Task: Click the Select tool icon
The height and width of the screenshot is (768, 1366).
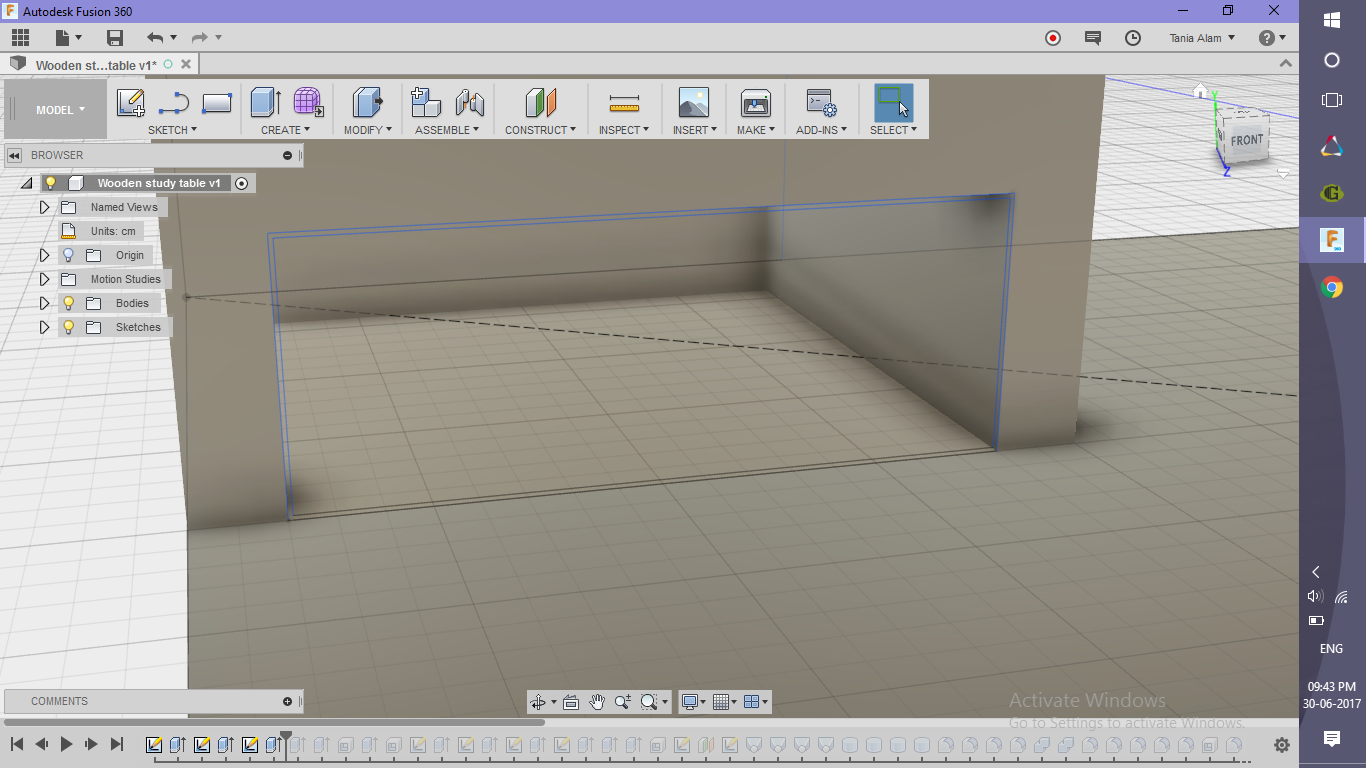Action: (893, 103)
